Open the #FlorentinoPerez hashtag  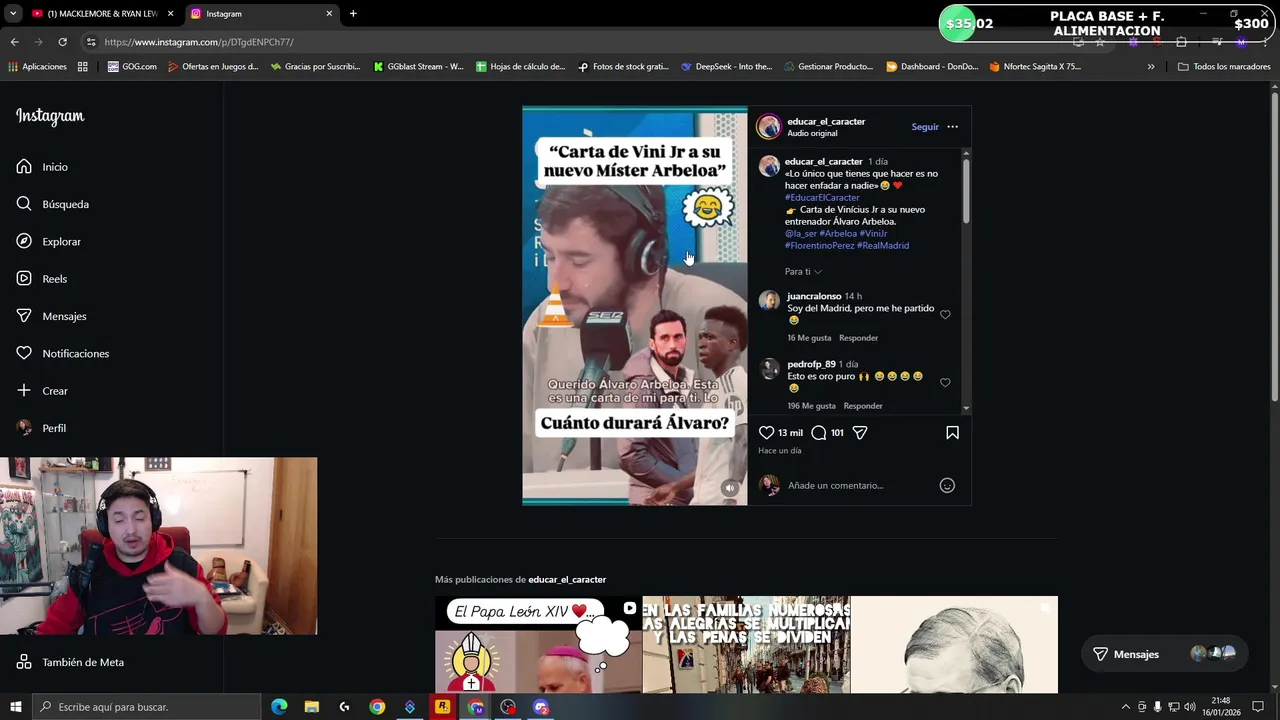(x=819, y=246)
